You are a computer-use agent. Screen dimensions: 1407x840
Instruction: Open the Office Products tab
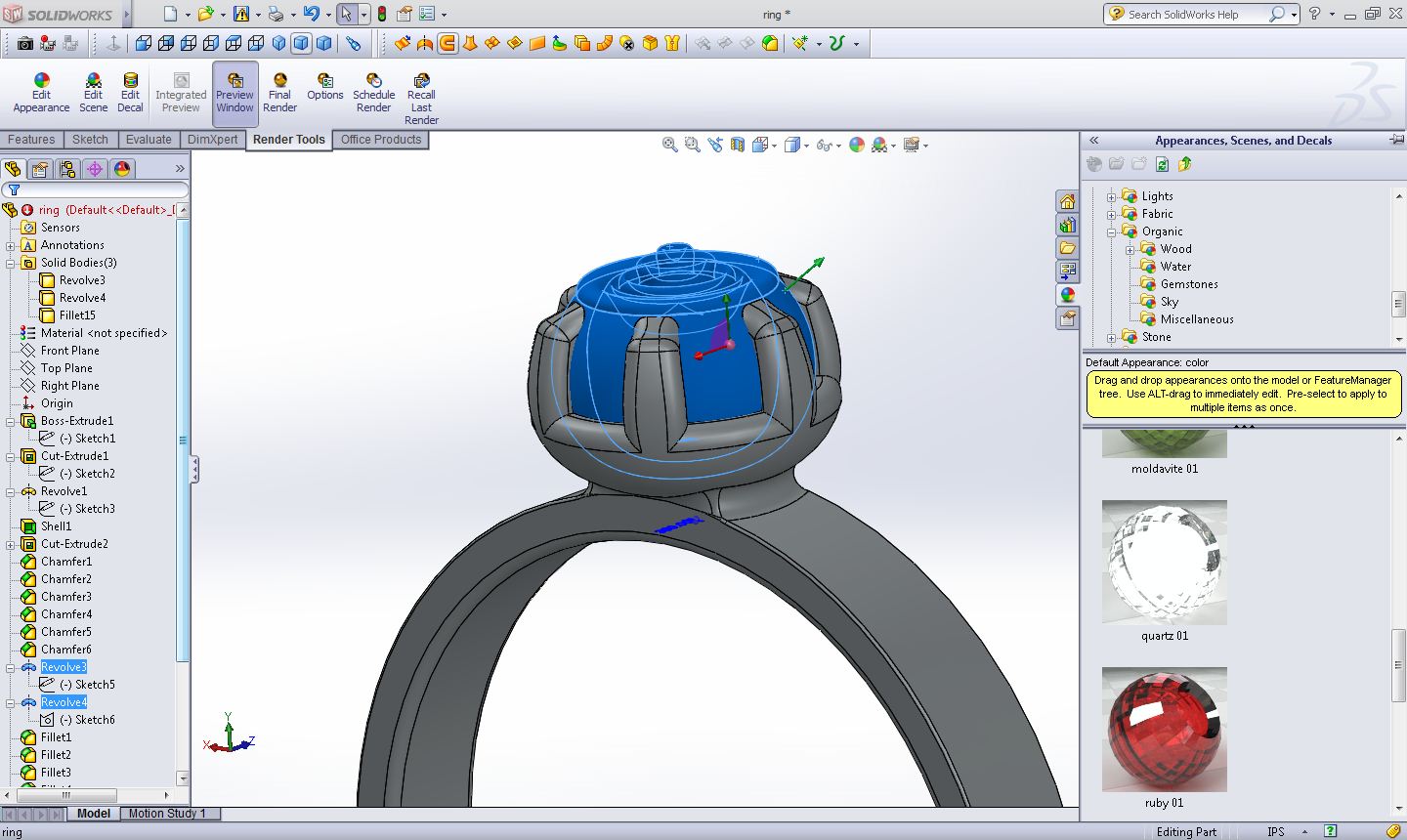tap(381, 140)
